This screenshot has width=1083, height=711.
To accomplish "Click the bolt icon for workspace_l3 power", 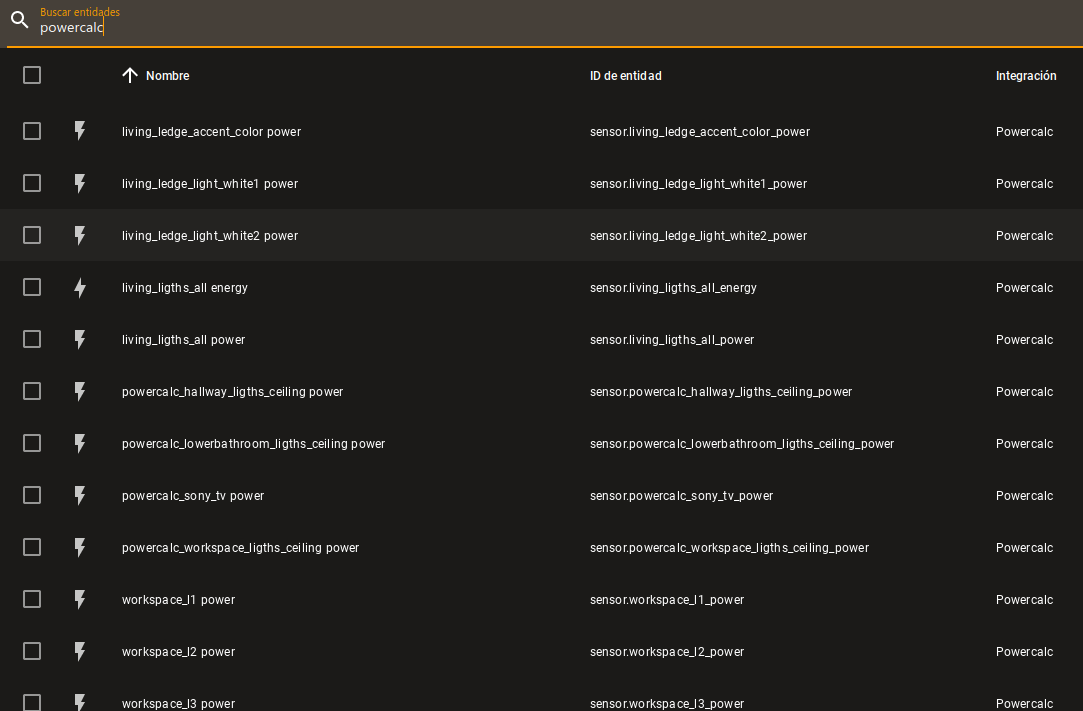I will tap(80, 703).
